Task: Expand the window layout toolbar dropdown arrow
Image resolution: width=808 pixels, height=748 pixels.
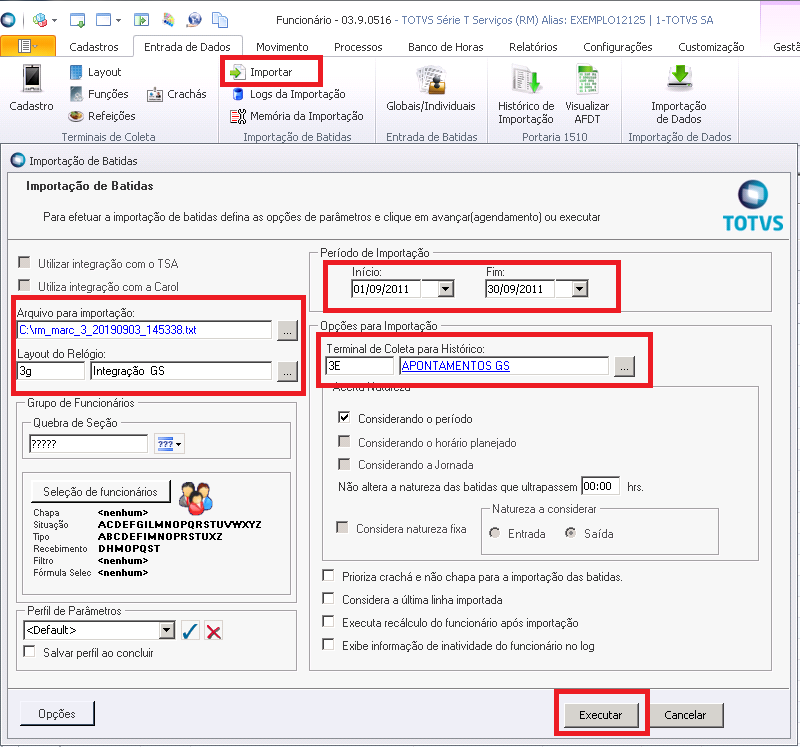Action: tap(118, 21)
